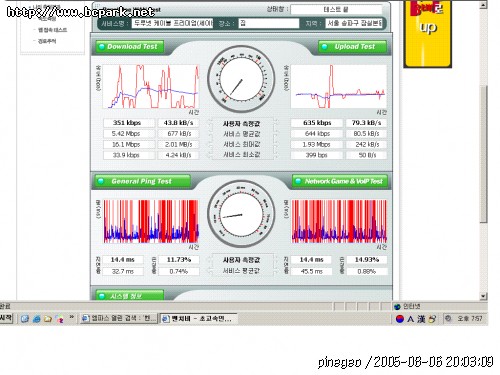Launch Network Game & VoIP Test
This screenshot has width=500, height=375.
pos(340,181)
